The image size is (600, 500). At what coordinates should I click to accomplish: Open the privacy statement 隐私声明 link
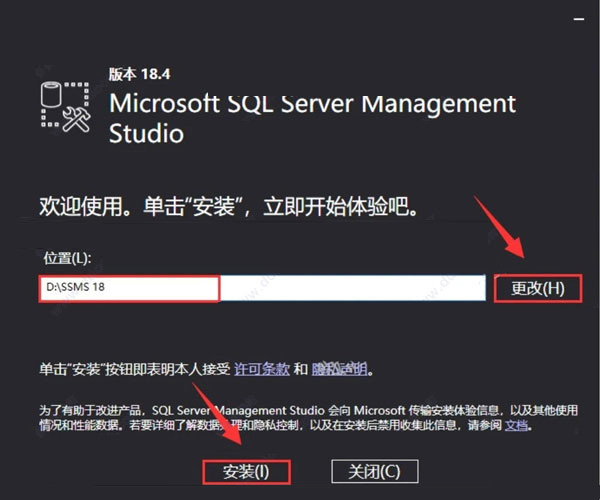(x=340, y=369)
